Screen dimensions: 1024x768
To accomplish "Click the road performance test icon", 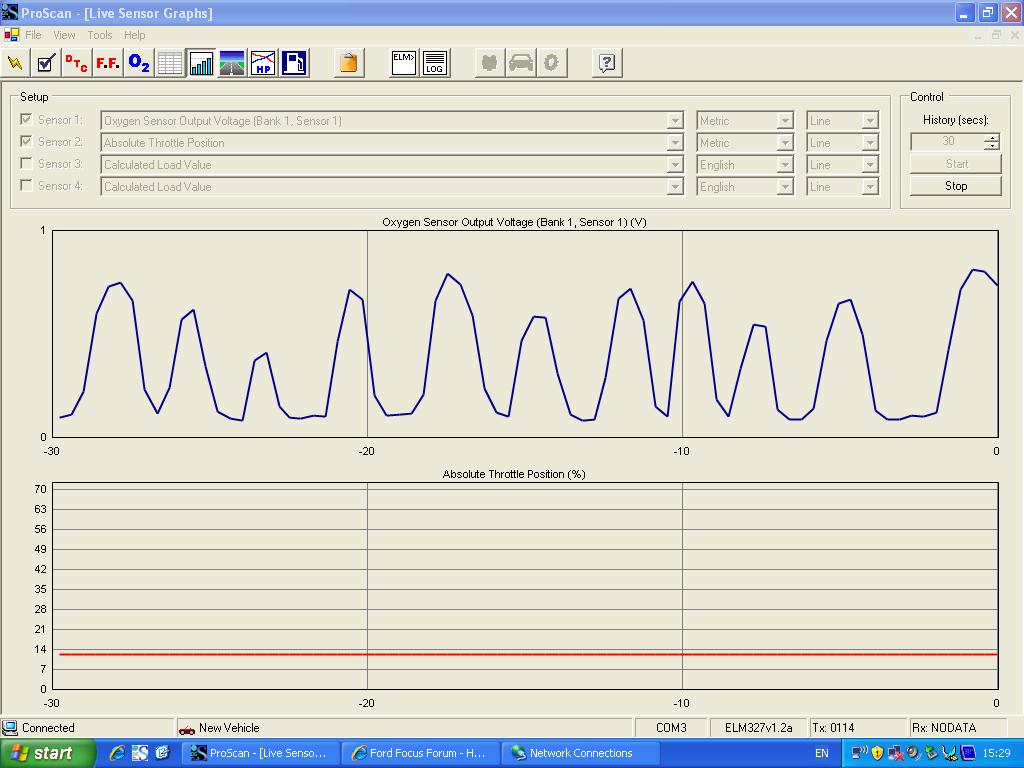I will pos(232,63).
